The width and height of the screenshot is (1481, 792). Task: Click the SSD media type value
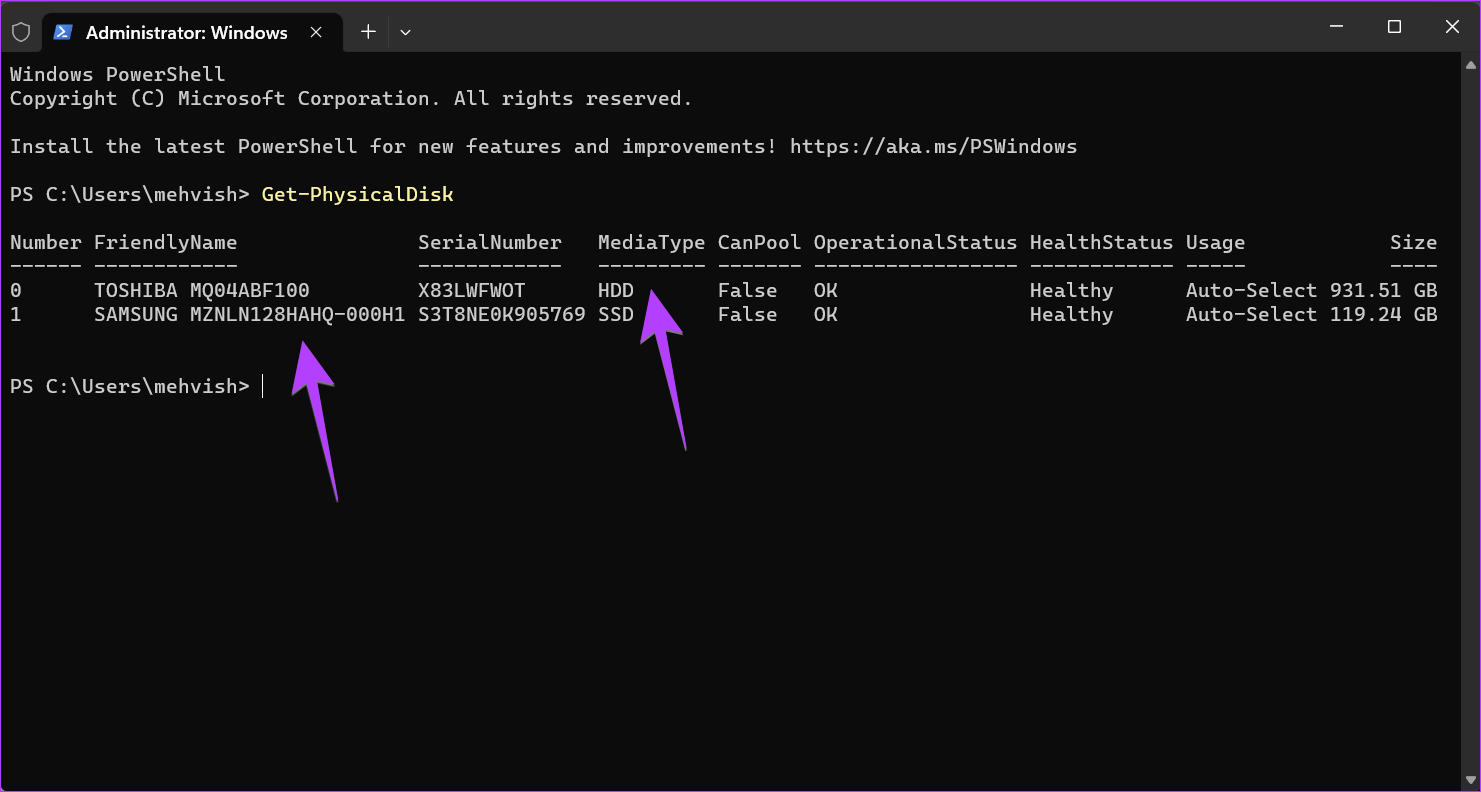point(615,315)
